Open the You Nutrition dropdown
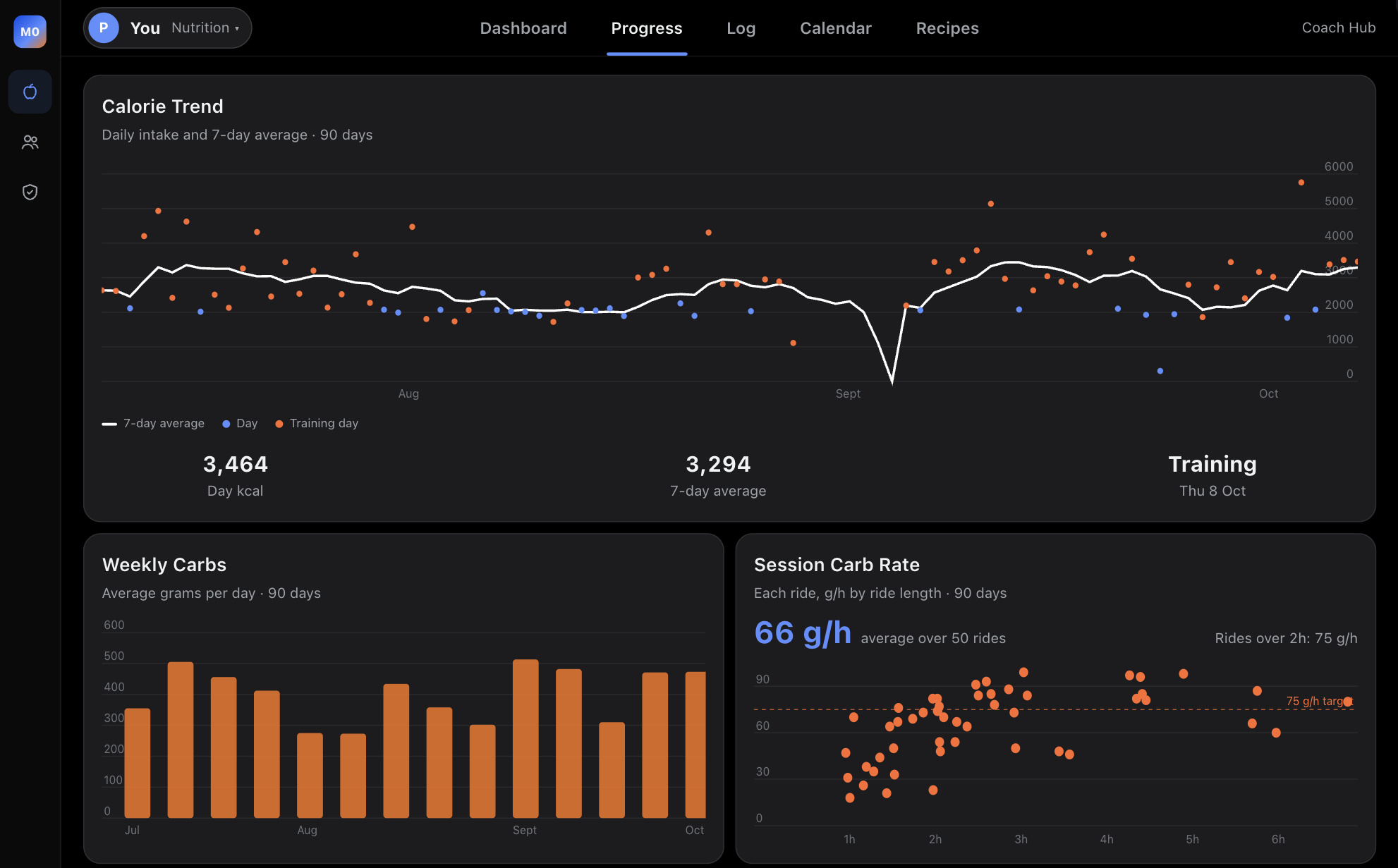The width and height of the screenshot is (1398, 868). point(167,28)
